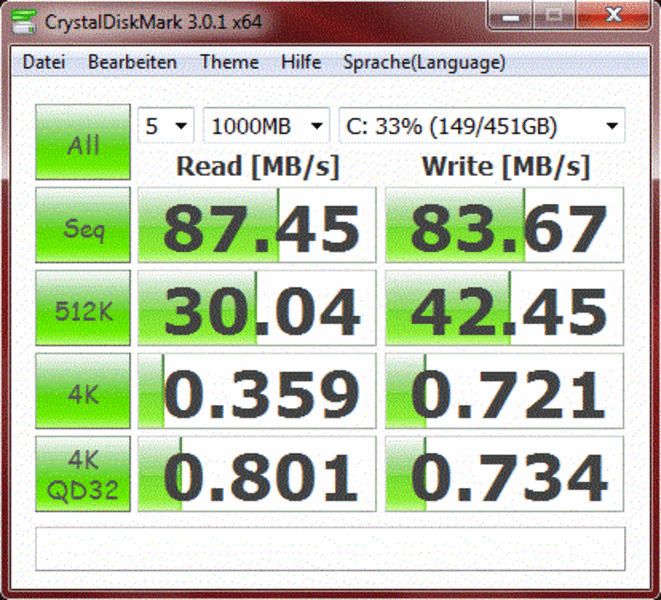Open the Bearbeiten menu
This screenshot has height=600, width=661.
point(132,62)
